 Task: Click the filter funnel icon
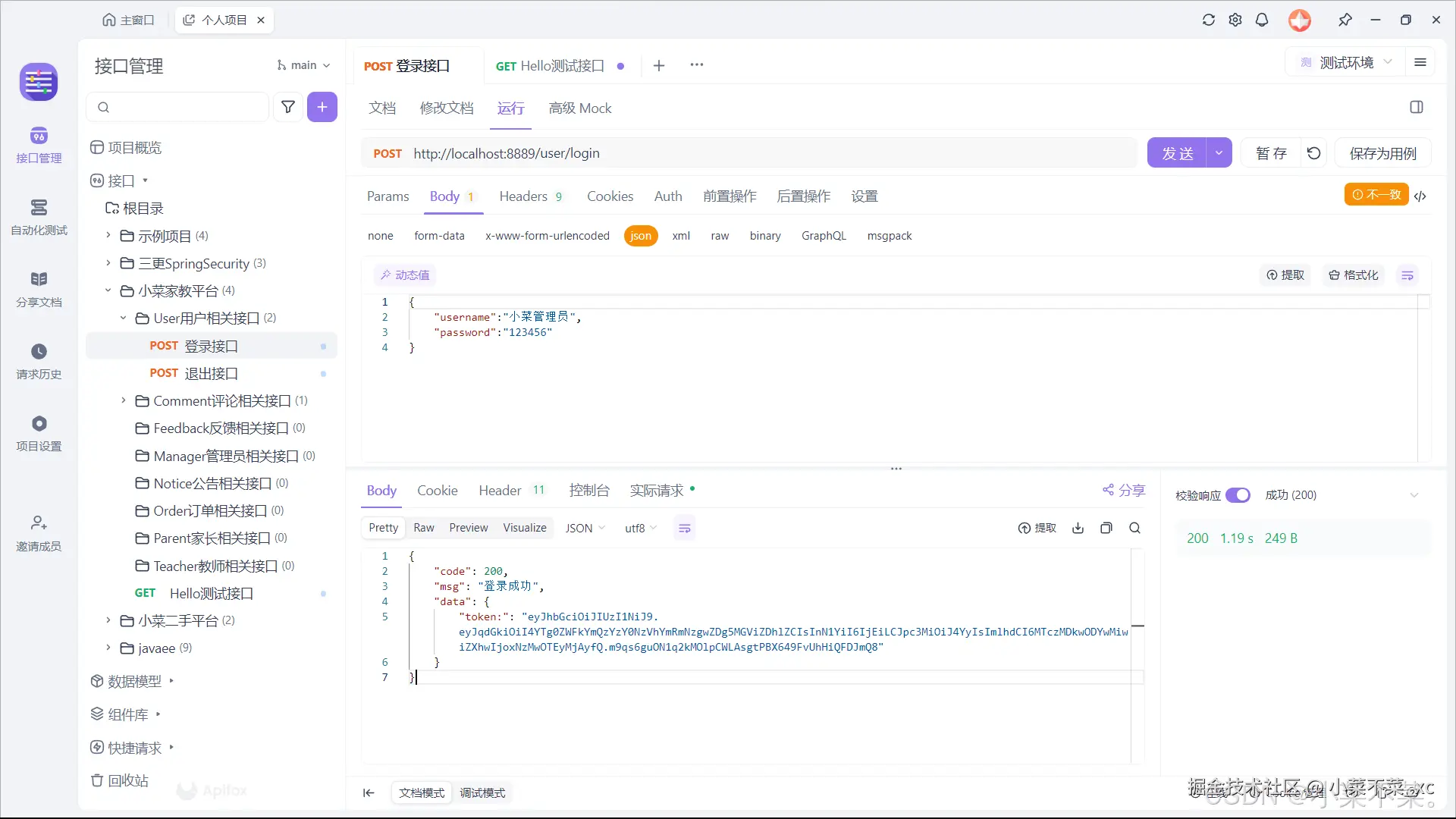(288, 107)
